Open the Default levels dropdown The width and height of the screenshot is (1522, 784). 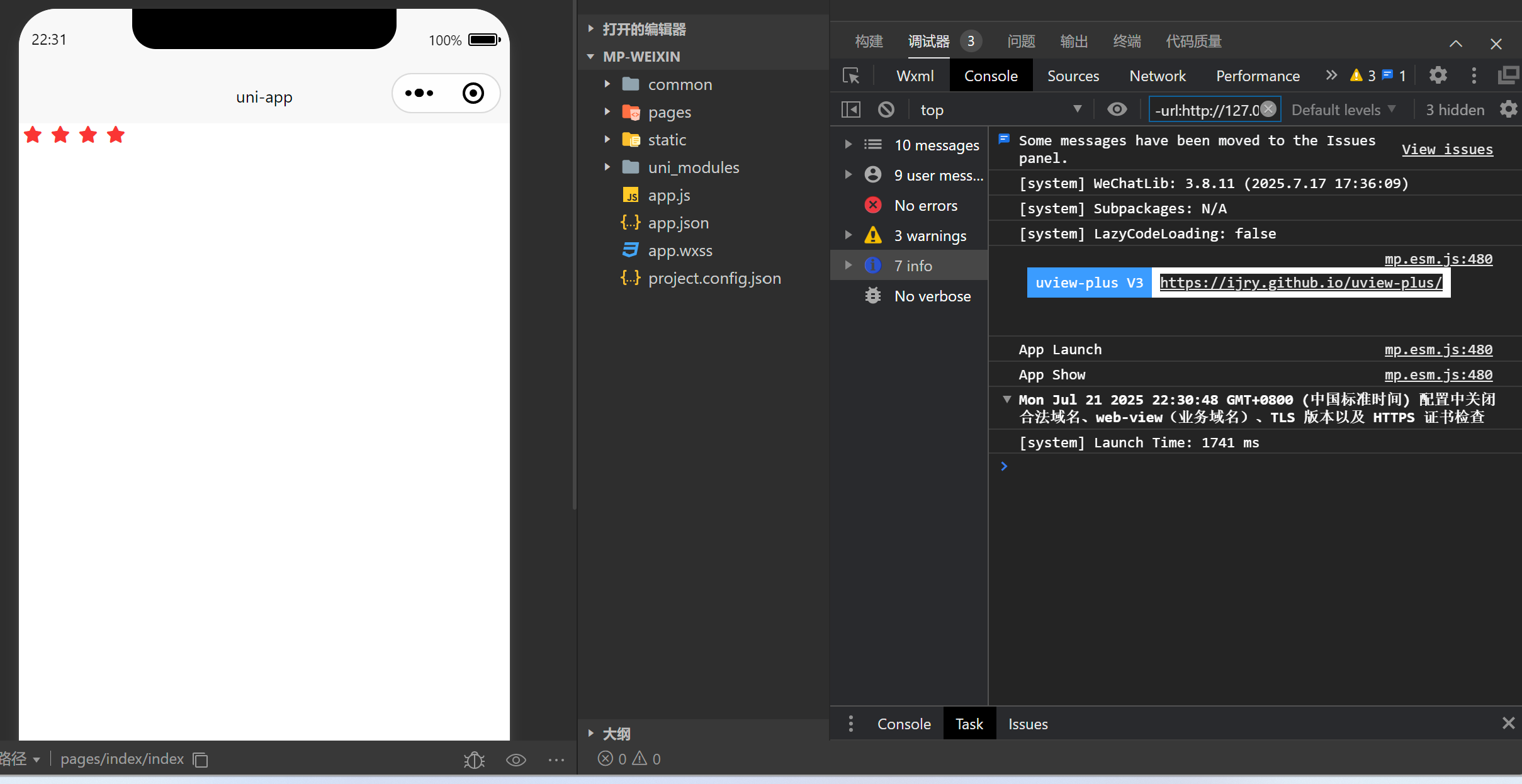[x=1343, y=109]
